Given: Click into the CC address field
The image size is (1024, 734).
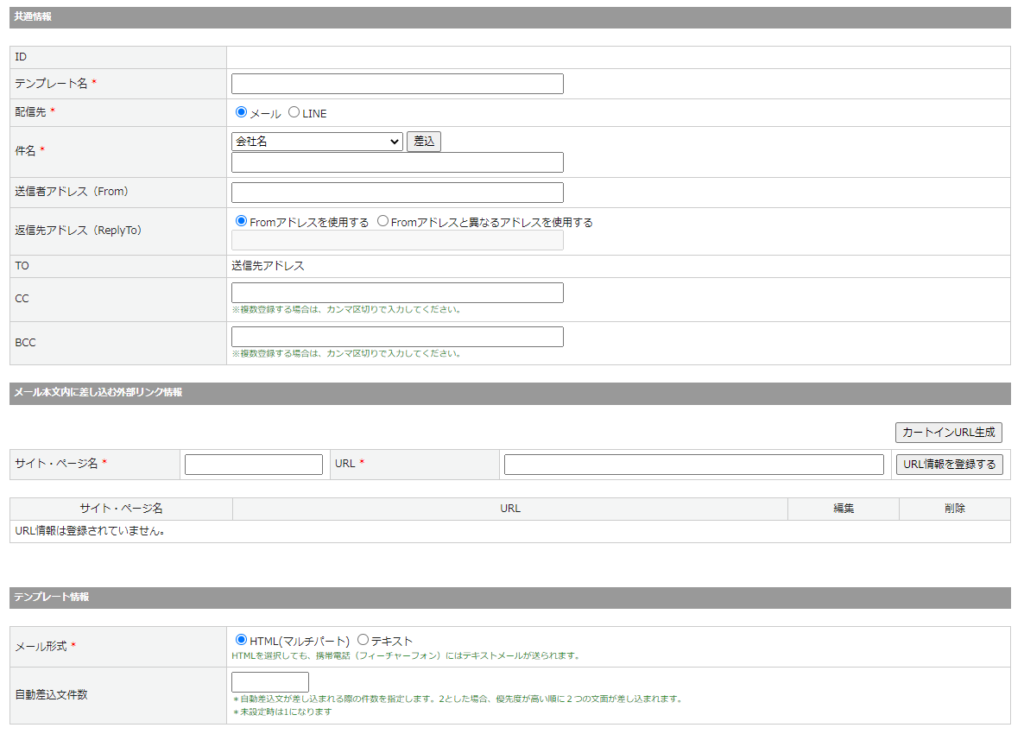Looking at the screenshot, I should [x=397, y=293].
